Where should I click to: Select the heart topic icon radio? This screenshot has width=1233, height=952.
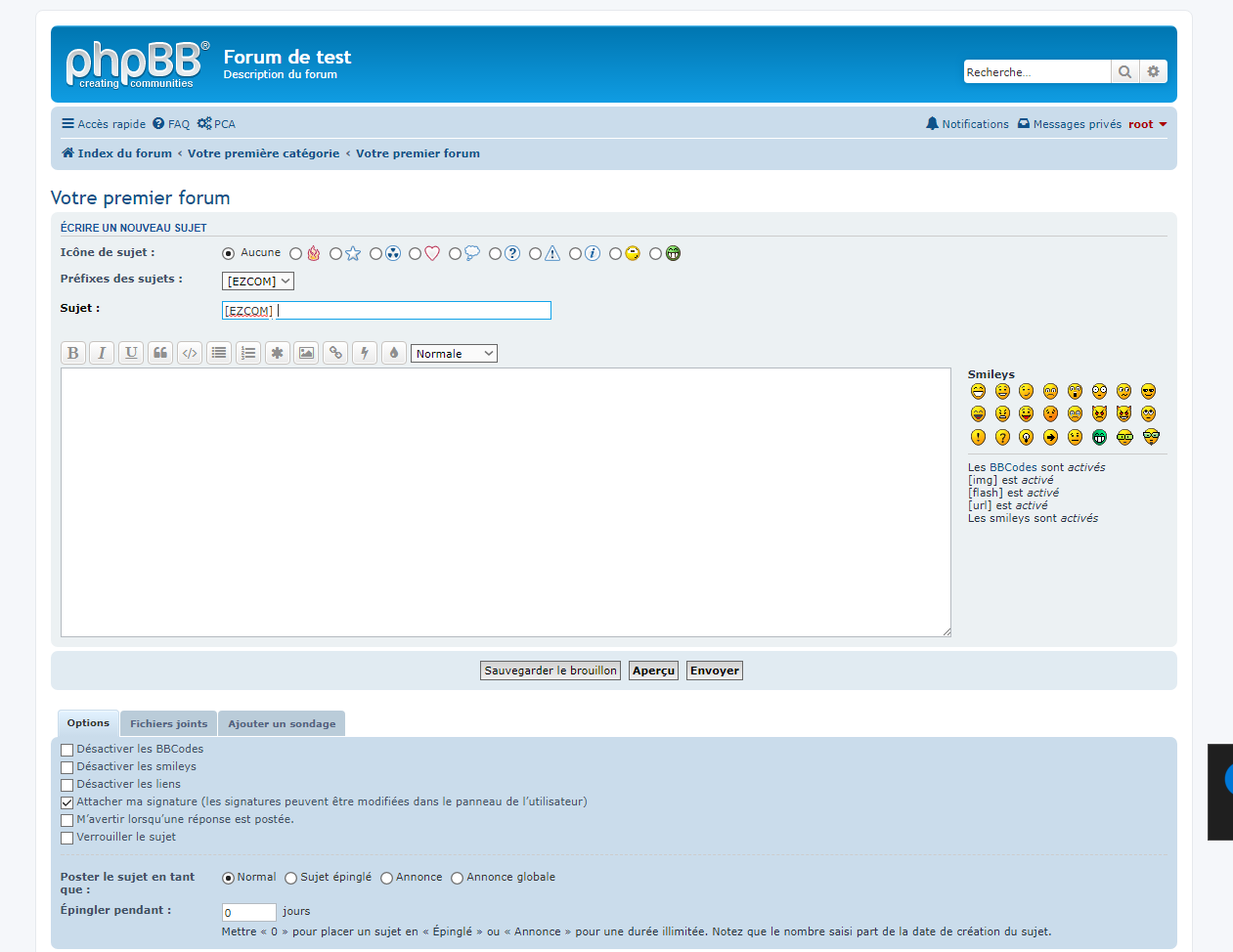pyautogui.click(x=416, y=254)
